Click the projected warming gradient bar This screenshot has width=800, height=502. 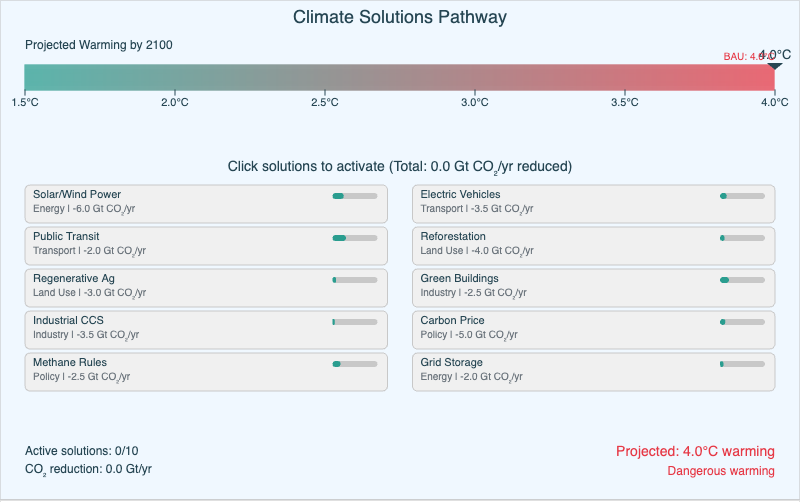pos(399,78)
